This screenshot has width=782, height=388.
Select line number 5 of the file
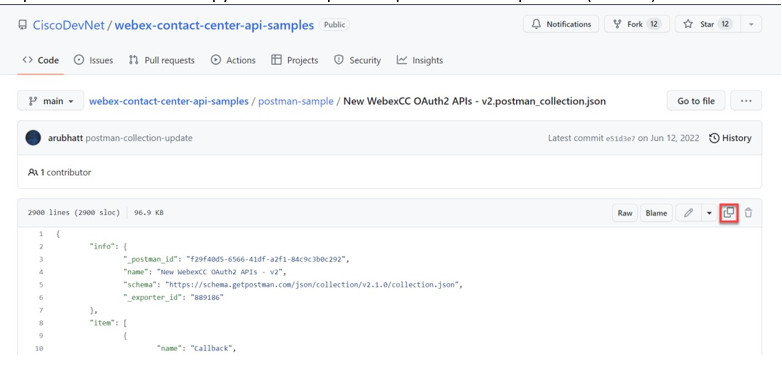point(40,285)
